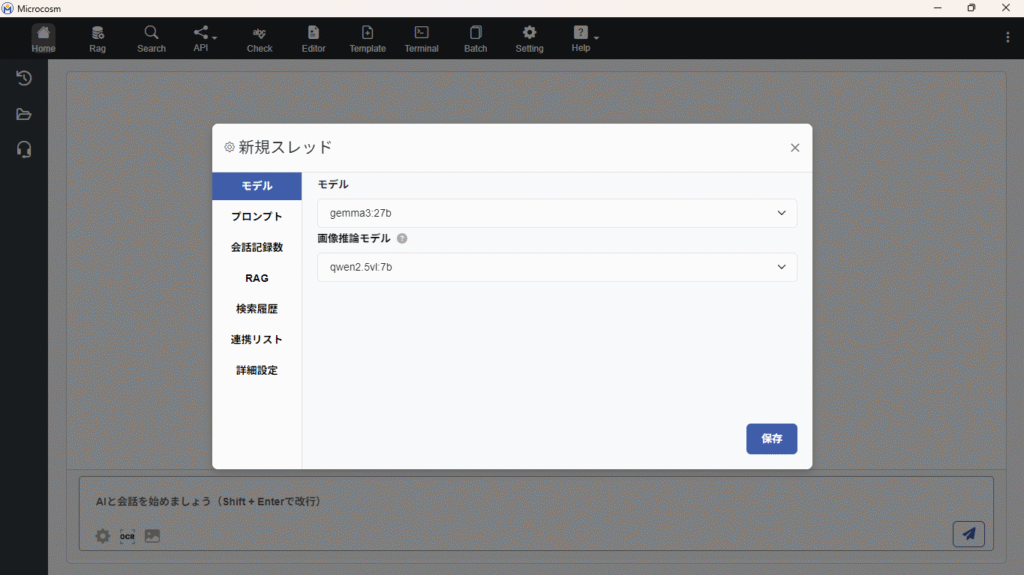This screenshot has width=1024, height=575.
Task: Open the 詳細設定 tab
Action: tap(257, 370)
